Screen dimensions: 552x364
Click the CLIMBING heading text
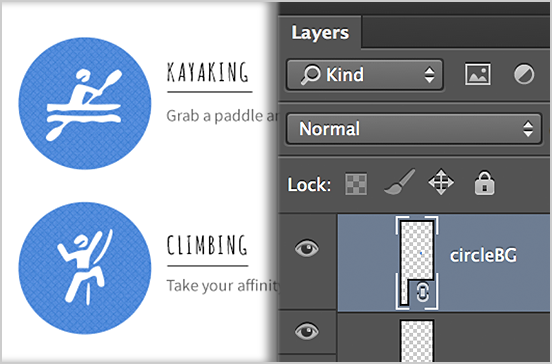pyautogui.click(x=207, y=245)
